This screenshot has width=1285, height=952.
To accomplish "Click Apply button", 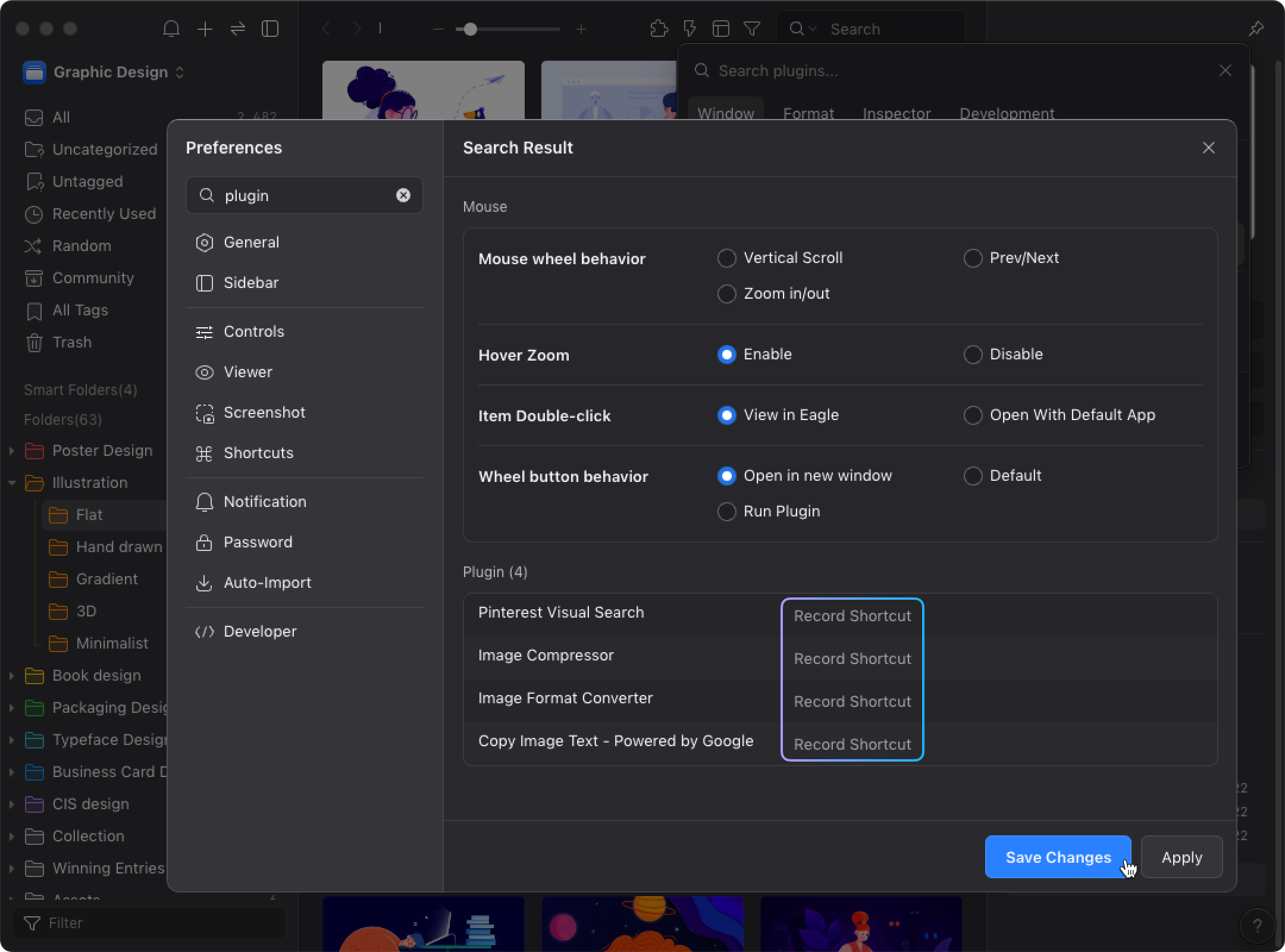I will [x=1182, y=857].
